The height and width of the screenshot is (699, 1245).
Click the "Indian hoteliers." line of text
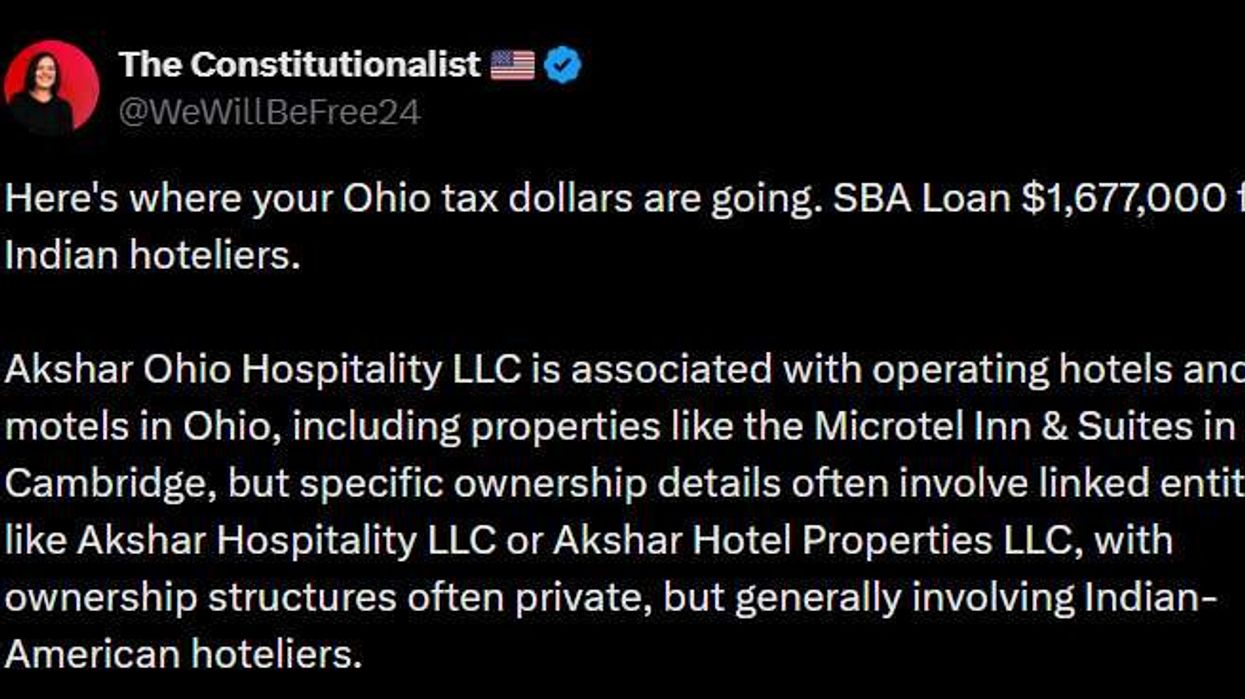152,254
